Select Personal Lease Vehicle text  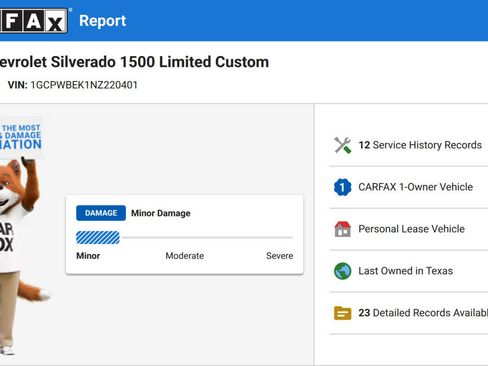[411, 229]
